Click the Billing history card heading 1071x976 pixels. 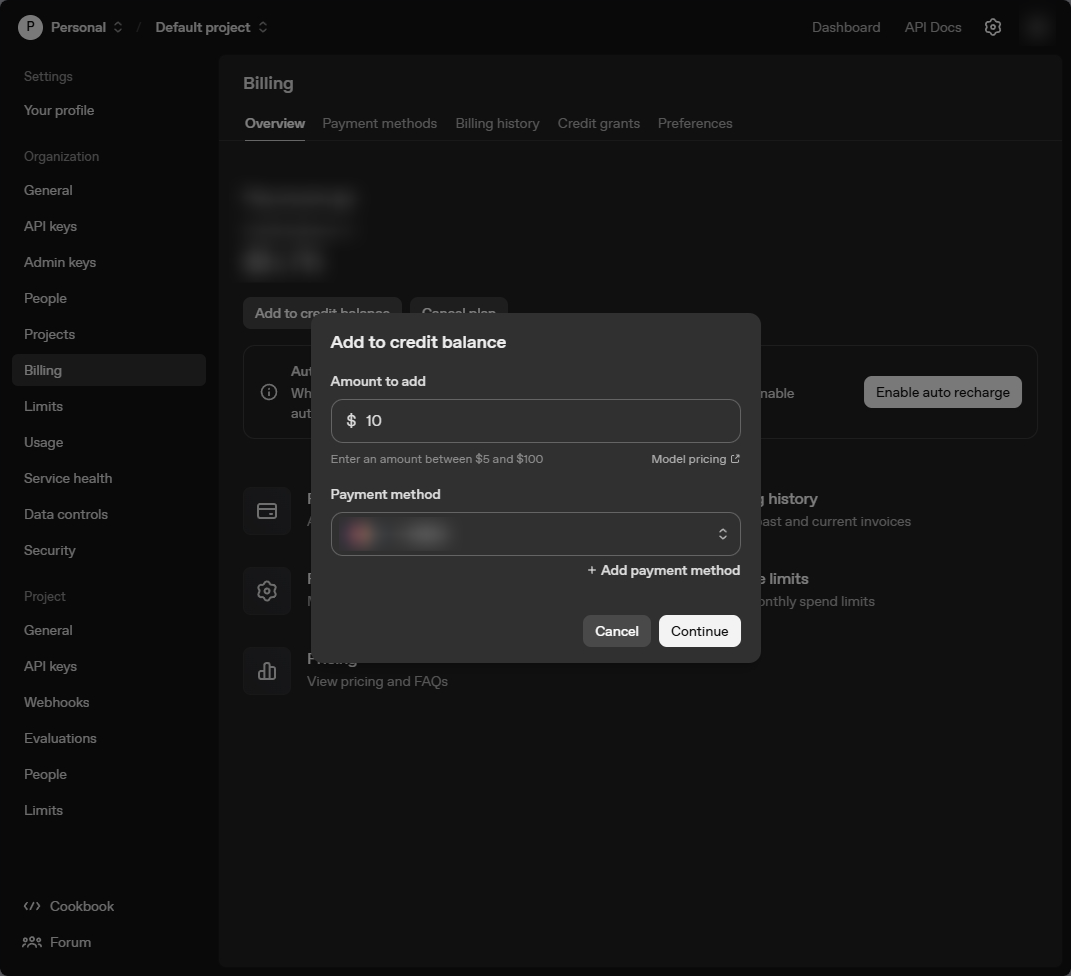[x=789, y=499]
